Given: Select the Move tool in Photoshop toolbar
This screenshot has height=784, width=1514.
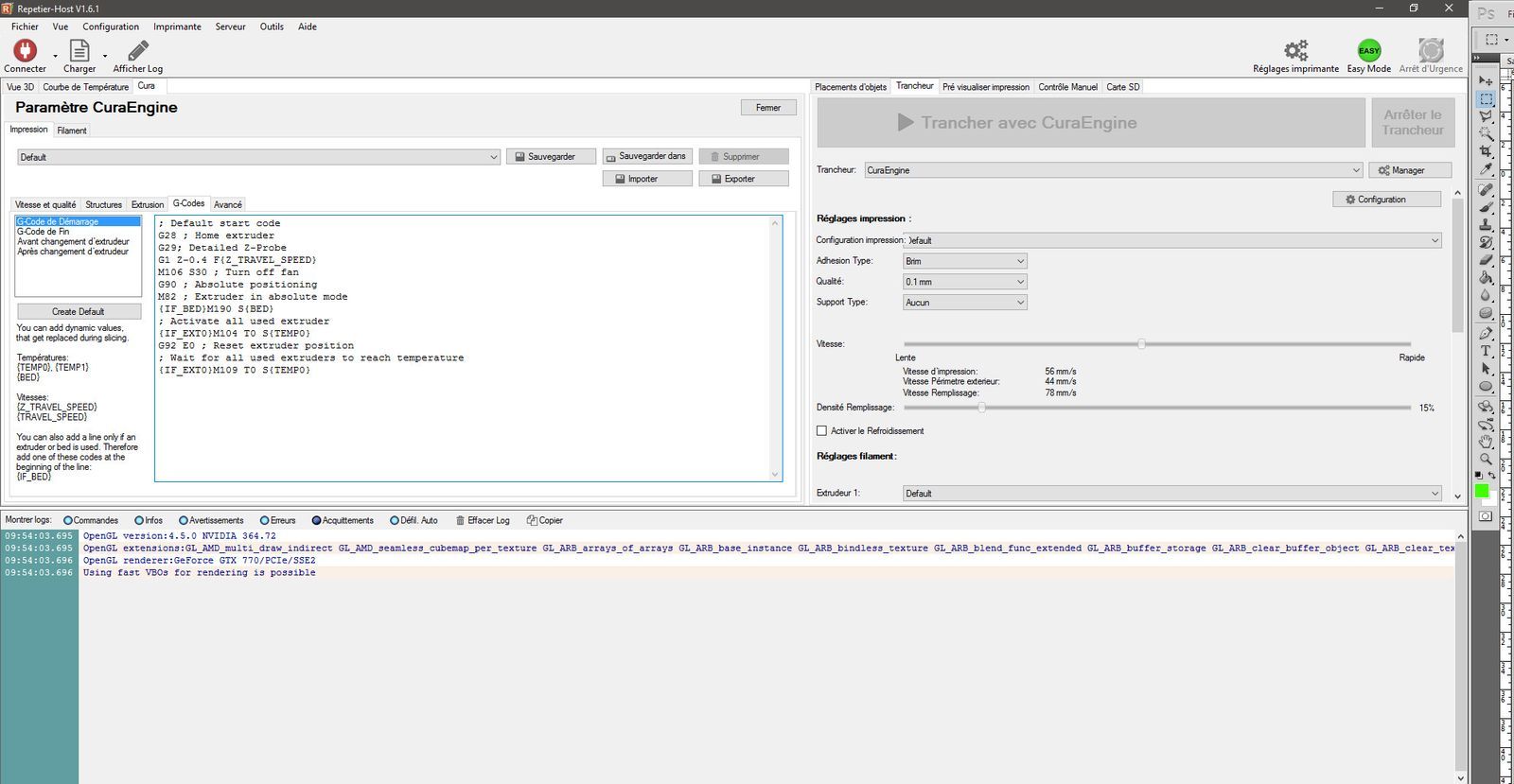Looking at the screenshot, I should [1486, 80].
